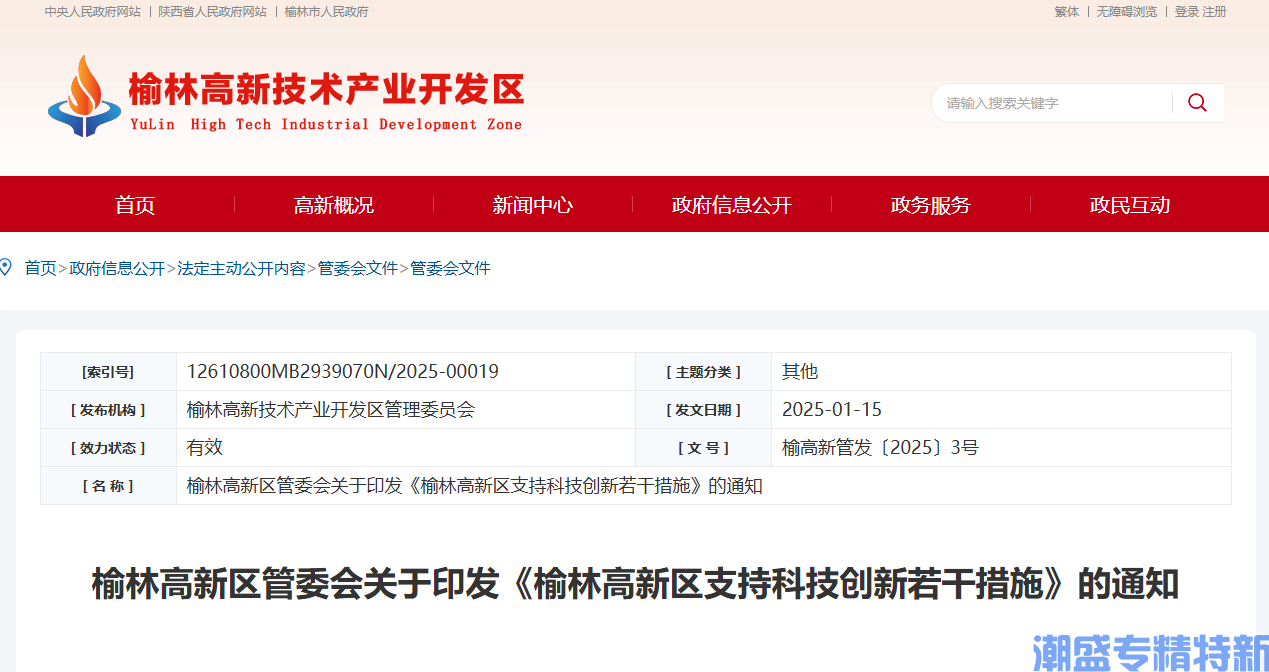Click the bold article headline

point(635,584)
